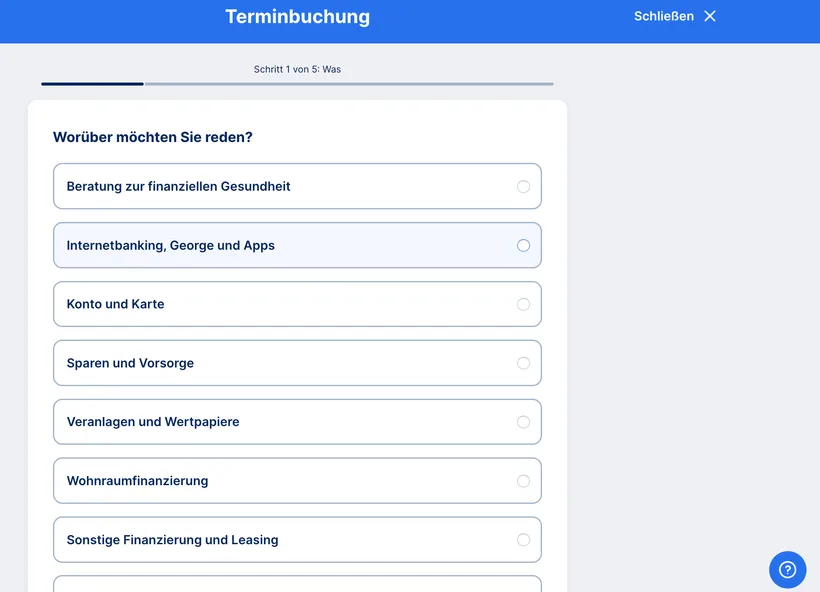The image size is (820, 592).
Task: Choose the Beratung zur finanziellen Gesundheit option card
Action: pyautogui.click(x=297, y=186)
